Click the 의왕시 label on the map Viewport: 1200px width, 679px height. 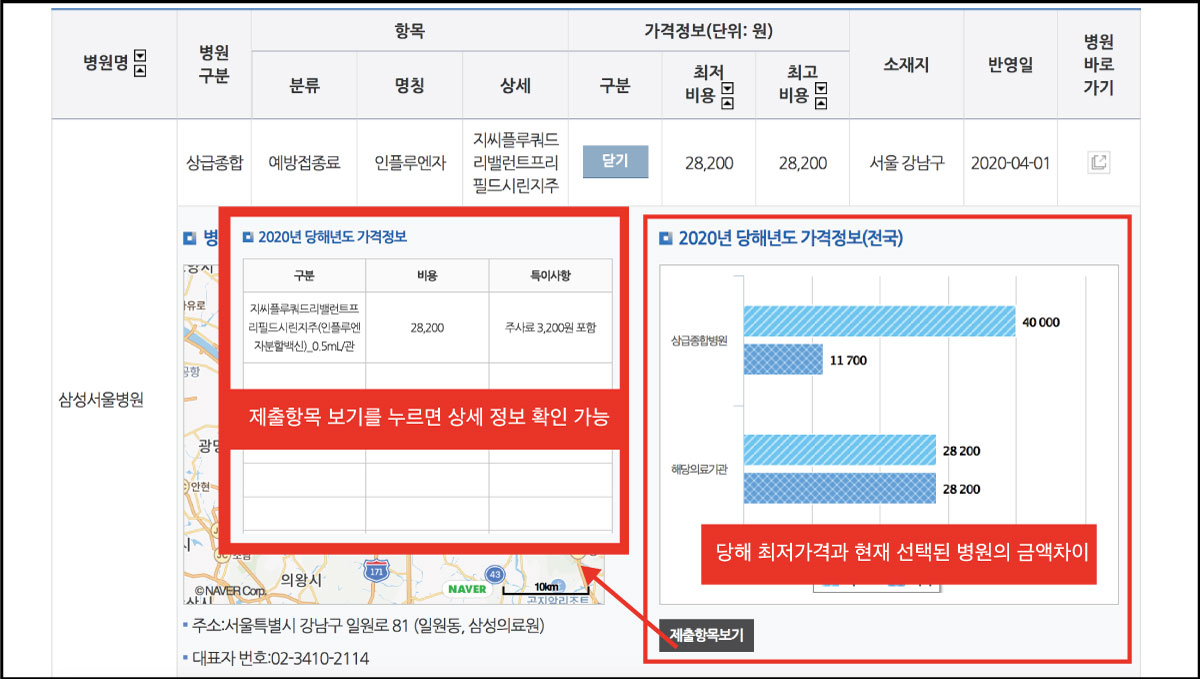[300, 579]
